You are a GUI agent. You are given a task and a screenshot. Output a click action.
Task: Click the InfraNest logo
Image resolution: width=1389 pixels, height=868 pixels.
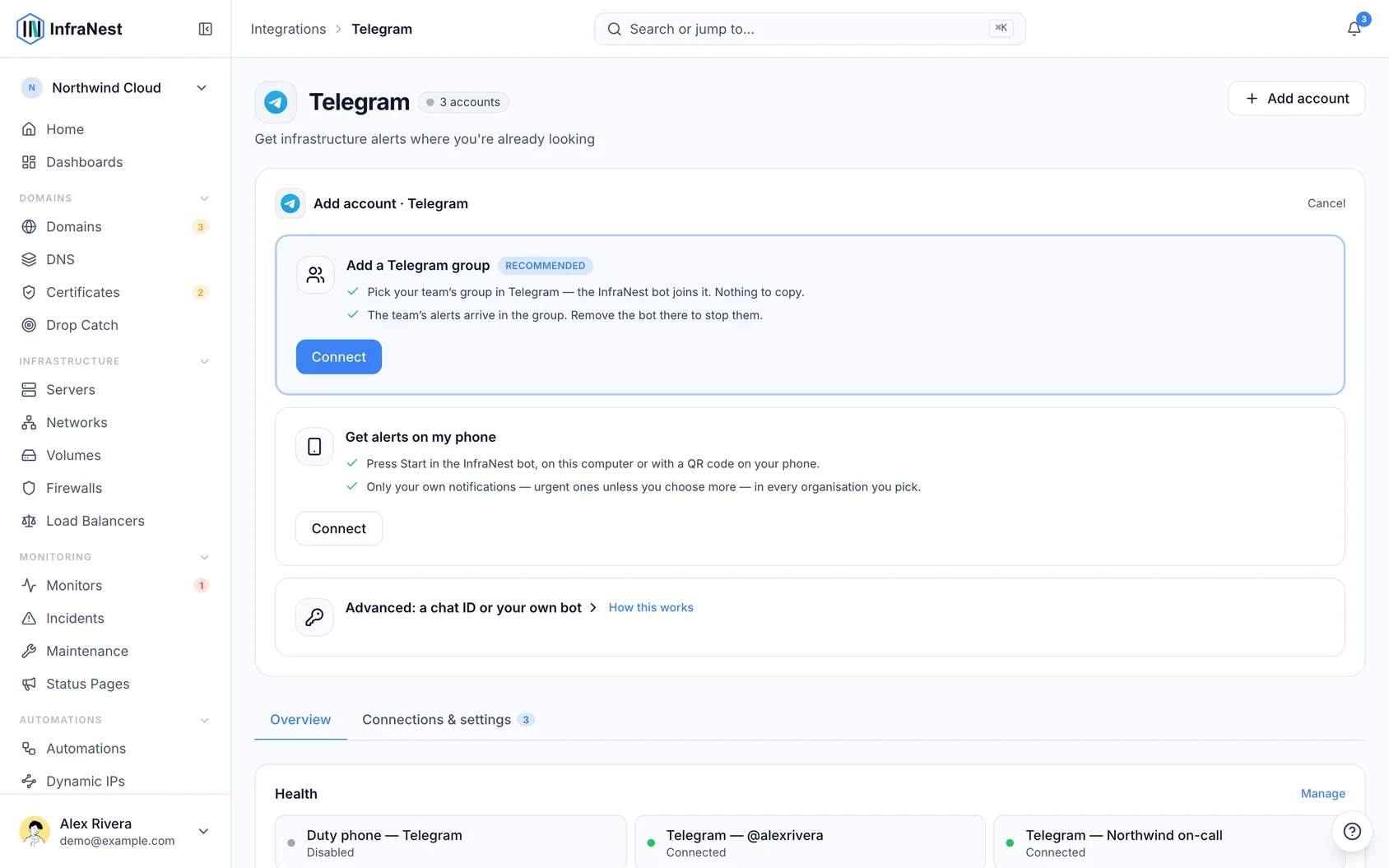pyautogui.click(x=69, y=29)
